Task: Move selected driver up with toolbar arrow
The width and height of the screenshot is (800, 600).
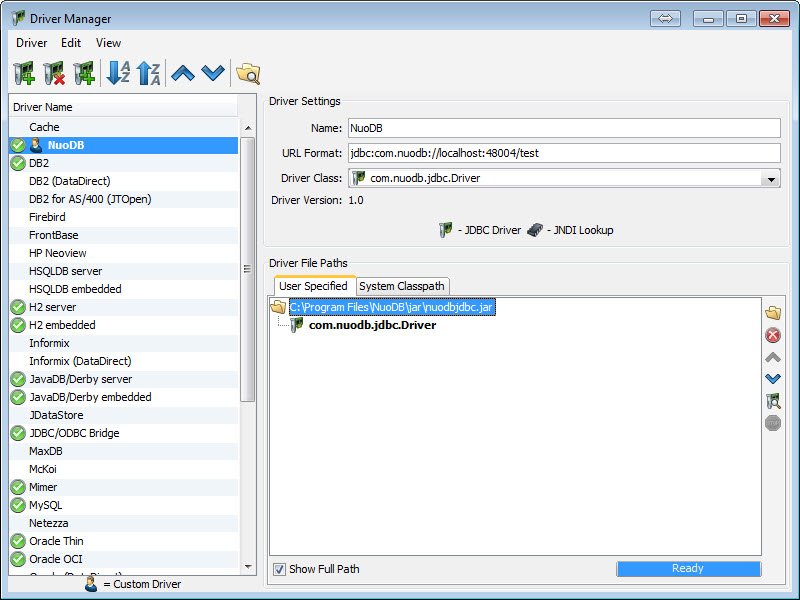Action: [x=183, y=73]
